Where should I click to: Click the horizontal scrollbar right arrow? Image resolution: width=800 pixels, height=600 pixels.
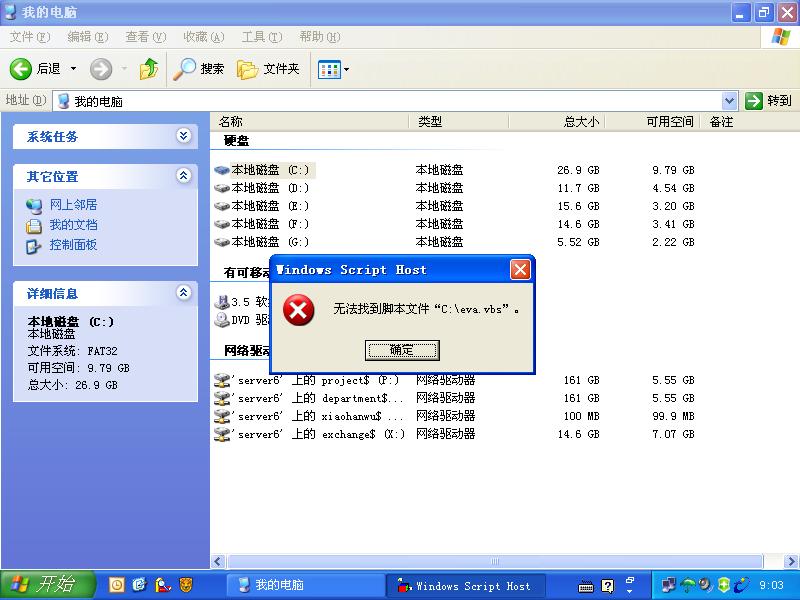791,562
